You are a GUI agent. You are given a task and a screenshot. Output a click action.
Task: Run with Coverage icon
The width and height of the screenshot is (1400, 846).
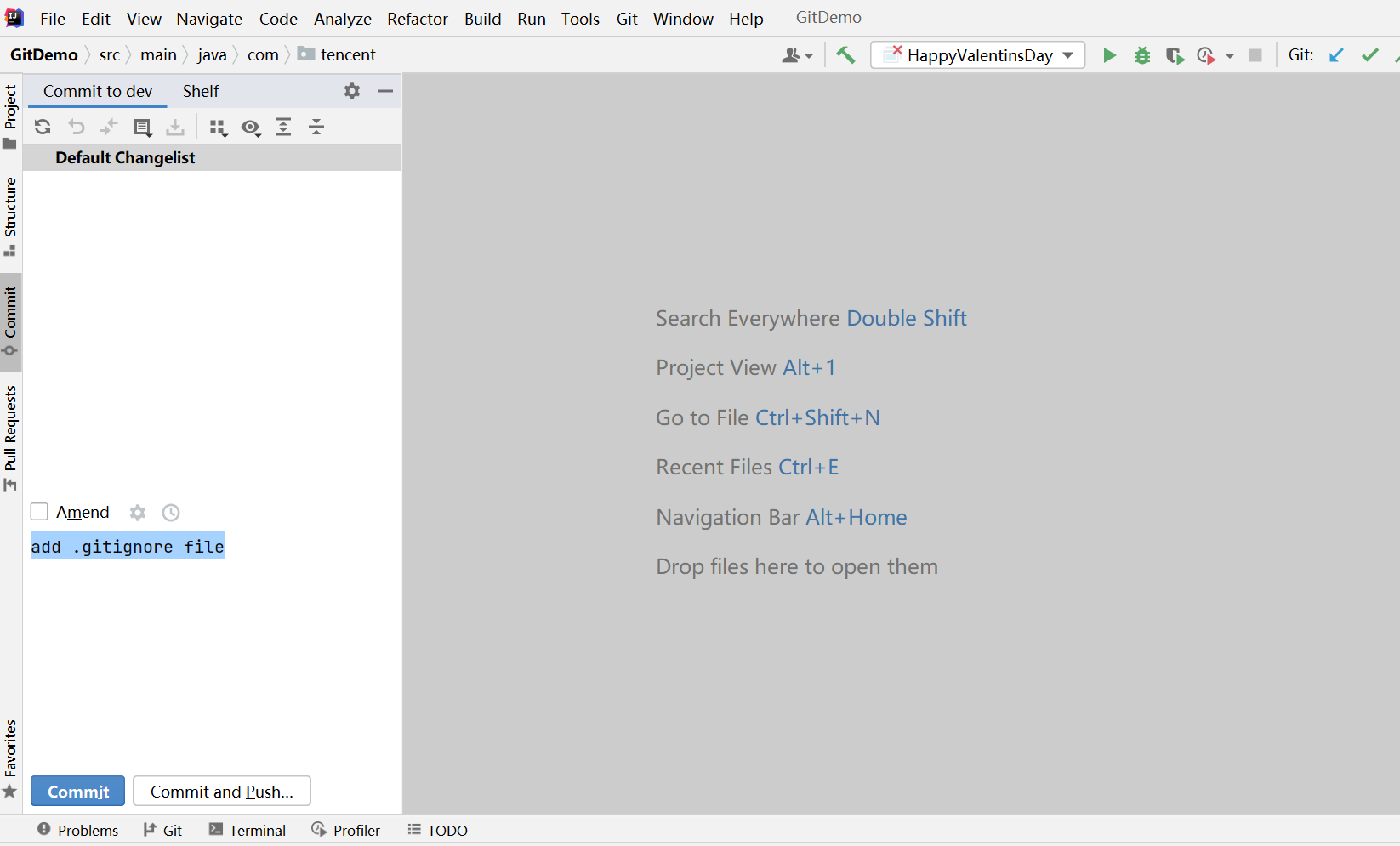(x=1175, y=55)
